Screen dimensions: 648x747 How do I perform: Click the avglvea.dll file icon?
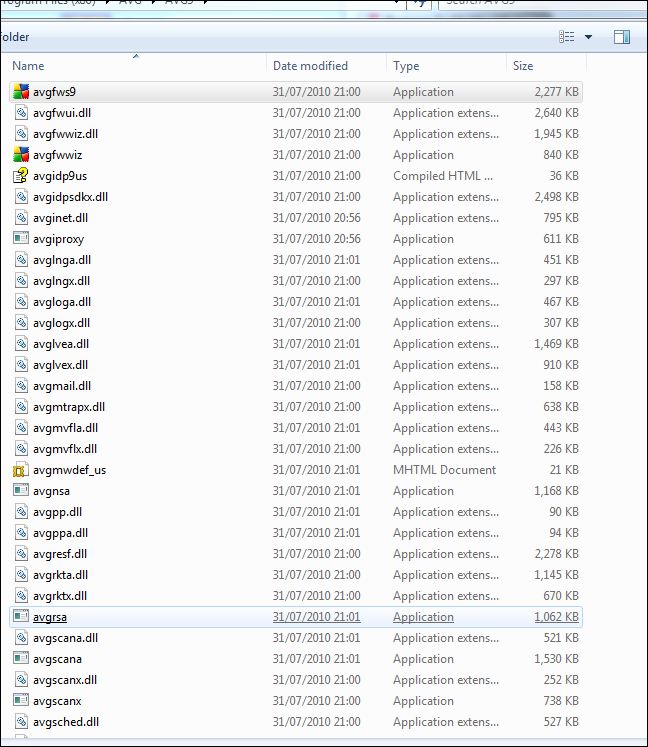(x=21, y=343)
